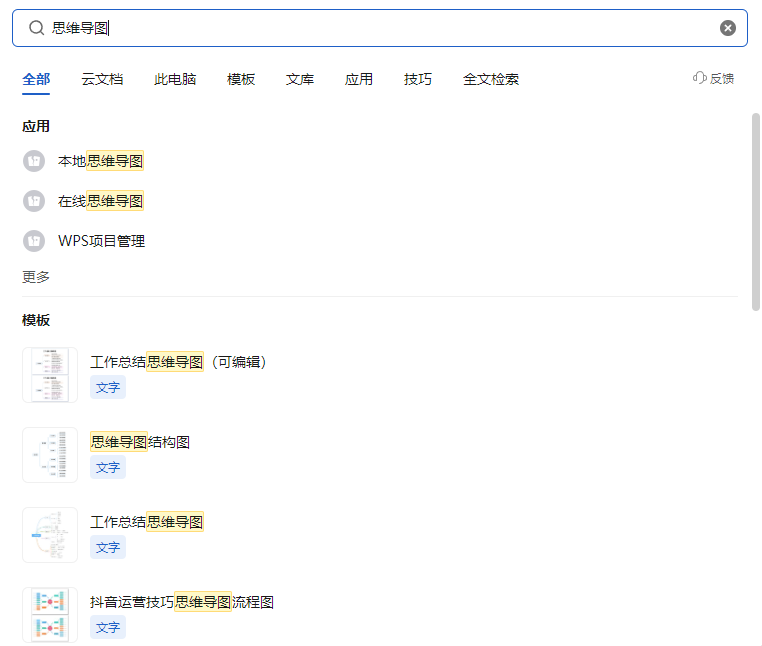The image size is (762, 646).
Task: Open WPS项目管理 application
Action: point(102,241)
